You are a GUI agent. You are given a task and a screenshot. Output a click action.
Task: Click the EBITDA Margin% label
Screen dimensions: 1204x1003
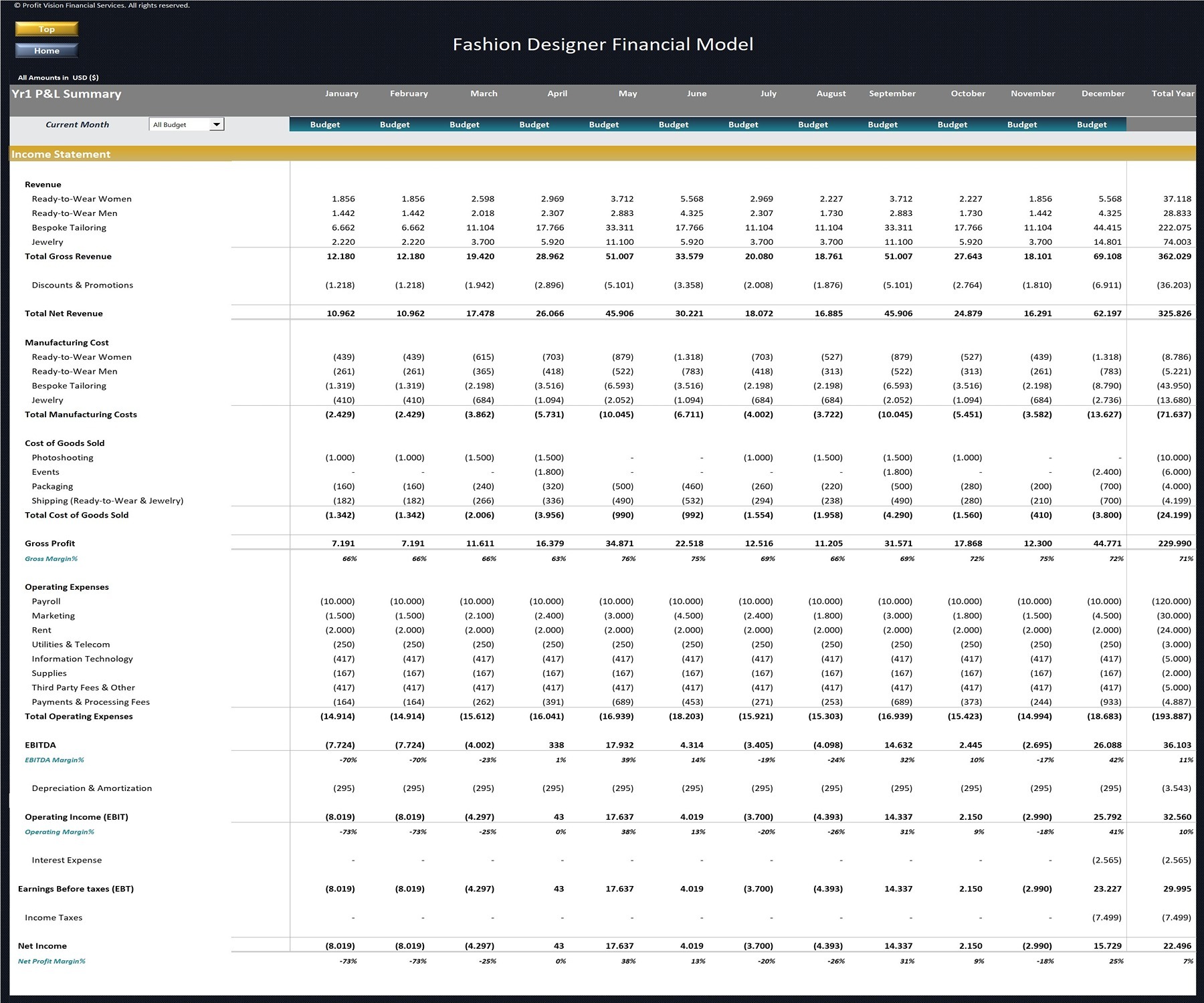[x=55, y=760]
